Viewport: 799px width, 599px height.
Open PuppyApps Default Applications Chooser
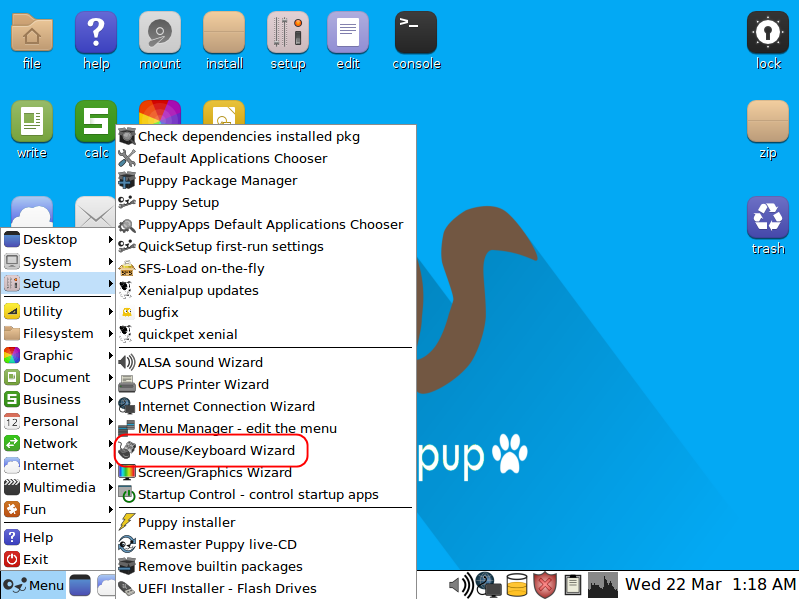(x=266, y=224)
